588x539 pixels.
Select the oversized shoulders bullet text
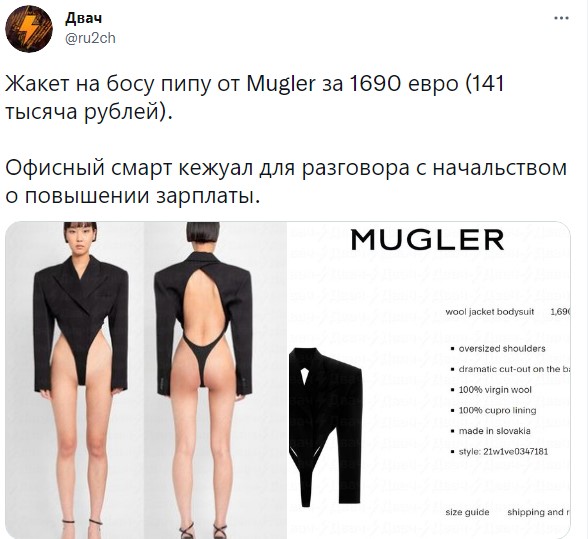[502, 348]
